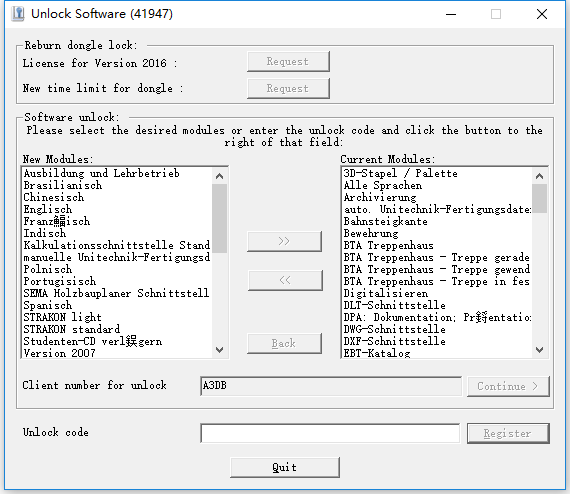The width and height of the screenshot is (570, 494).
Task: Select 'Kalkulationsschnittstelle Stand' module
Action: click(x=117, y=245)
